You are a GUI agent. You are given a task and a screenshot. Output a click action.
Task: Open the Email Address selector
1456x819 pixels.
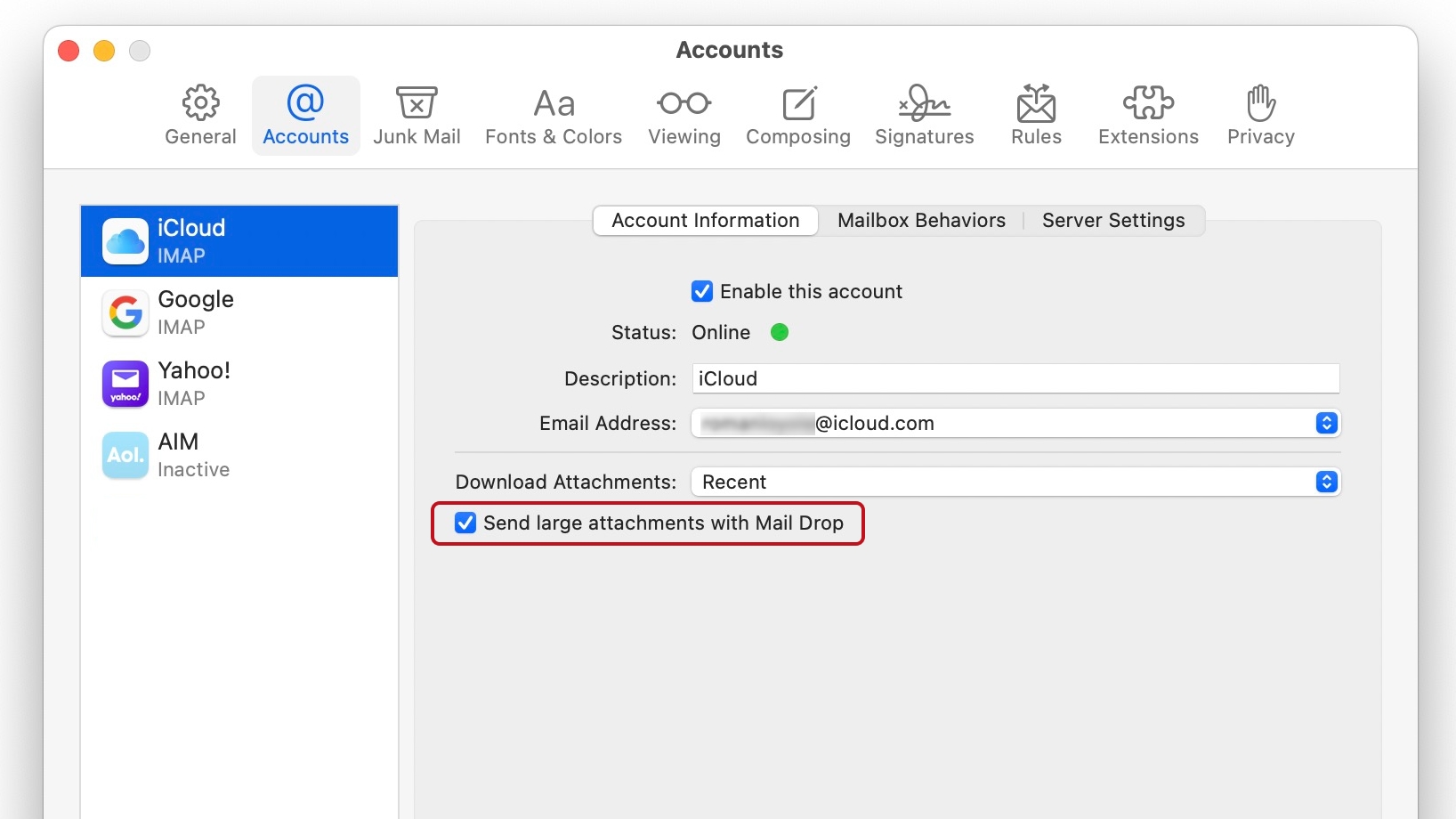(x=1325, y=424)
